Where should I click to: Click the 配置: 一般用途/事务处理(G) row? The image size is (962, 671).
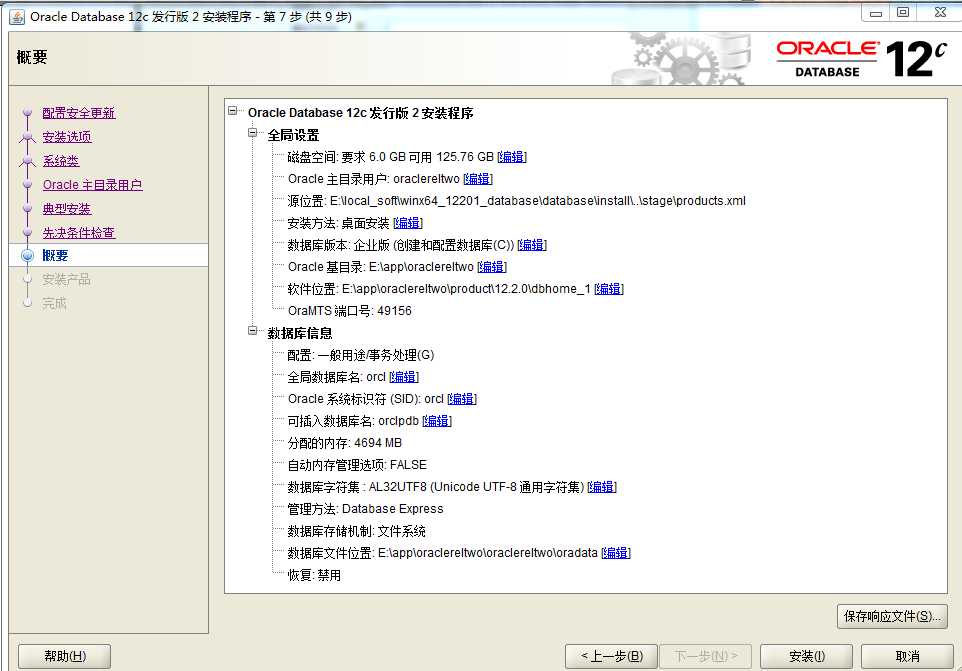coord(361,355)
